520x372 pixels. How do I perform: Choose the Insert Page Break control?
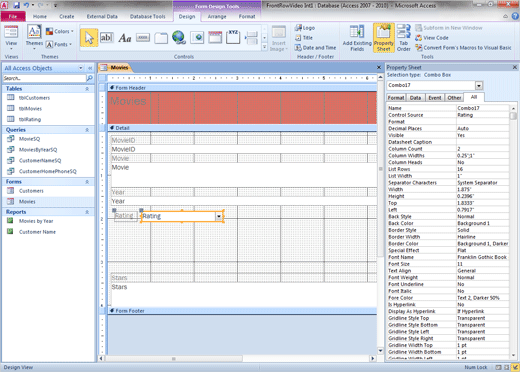[x=251, y=38]
